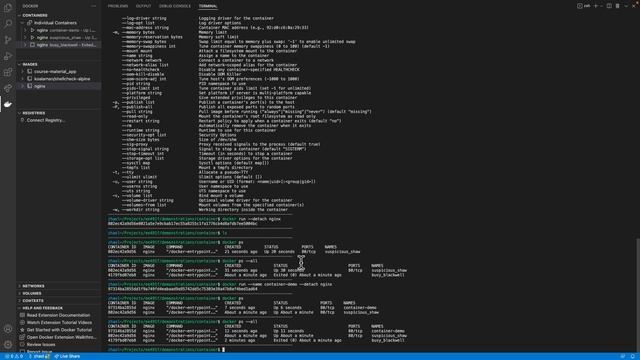640x360 pixels.
Task: Select running container icon for suspicious_shaw
Action: (x=33, y=38)
